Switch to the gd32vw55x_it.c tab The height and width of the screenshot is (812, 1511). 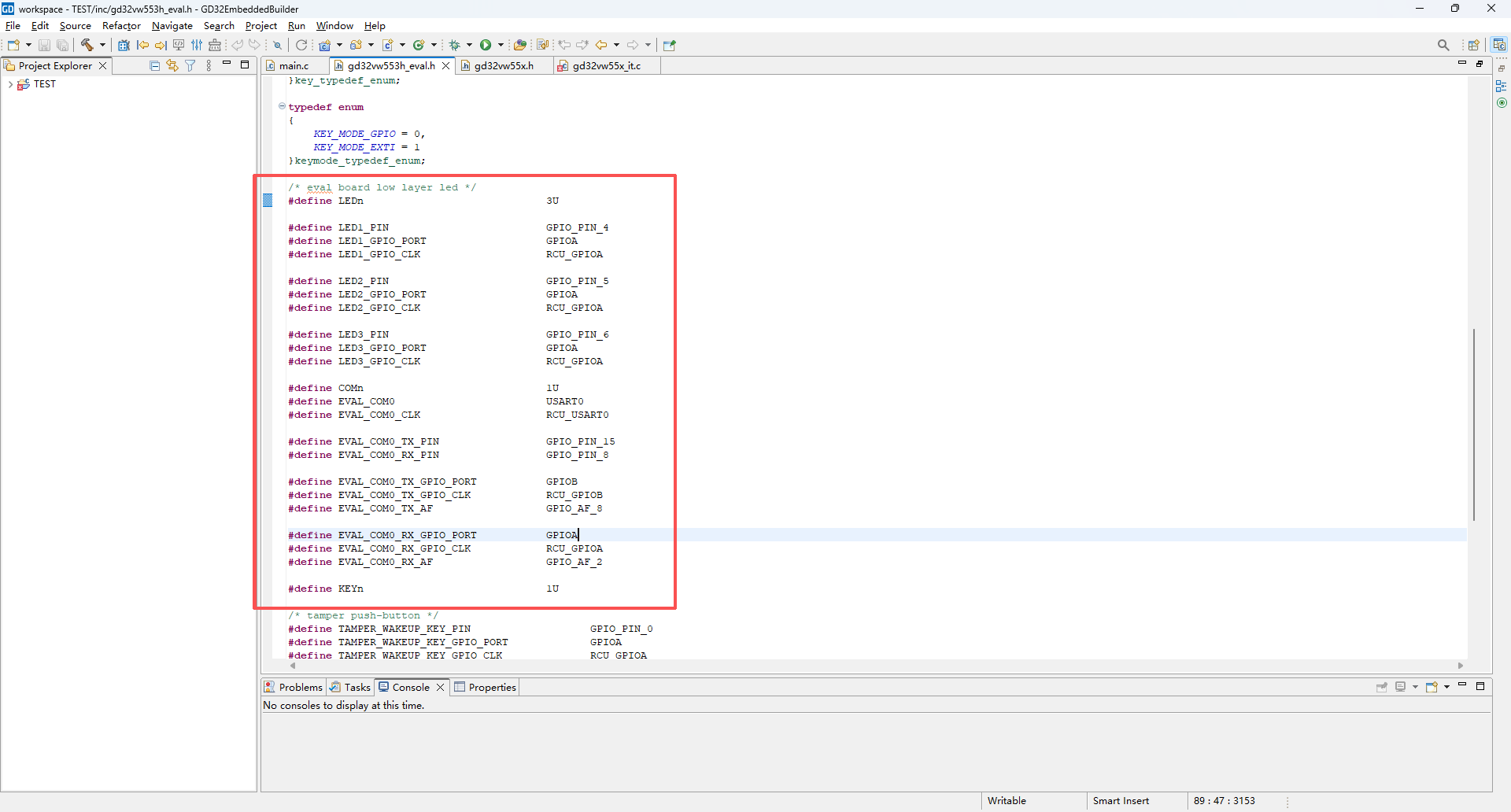(606, 65)
